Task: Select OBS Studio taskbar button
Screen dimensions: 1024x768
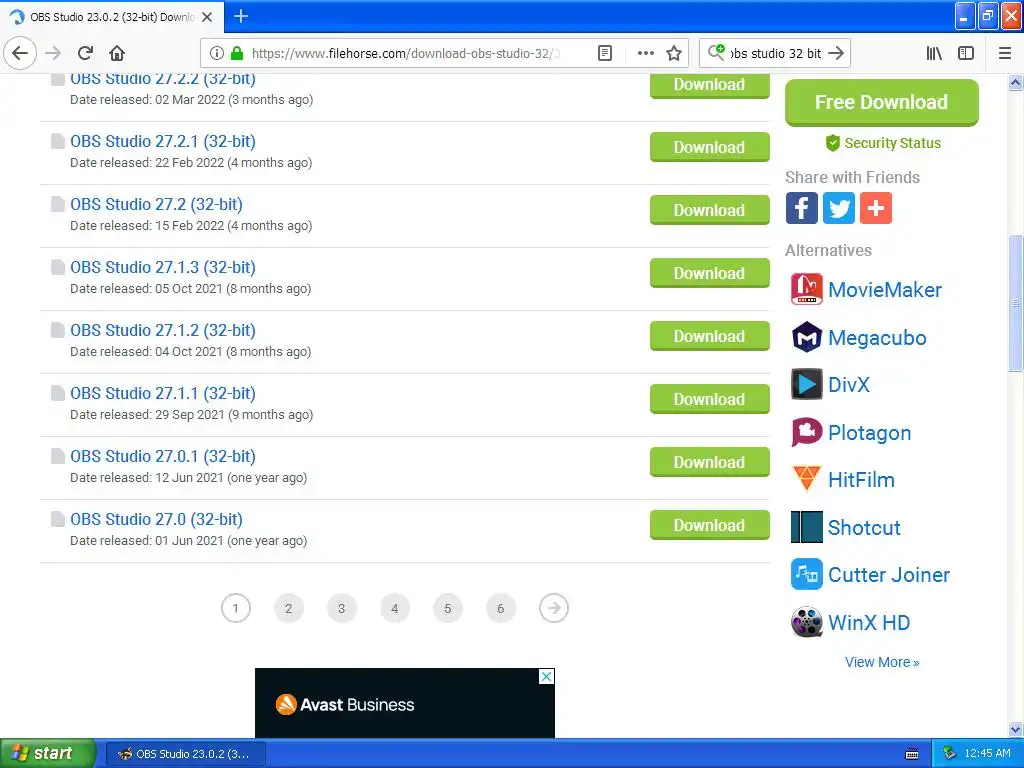Action: 185,754
